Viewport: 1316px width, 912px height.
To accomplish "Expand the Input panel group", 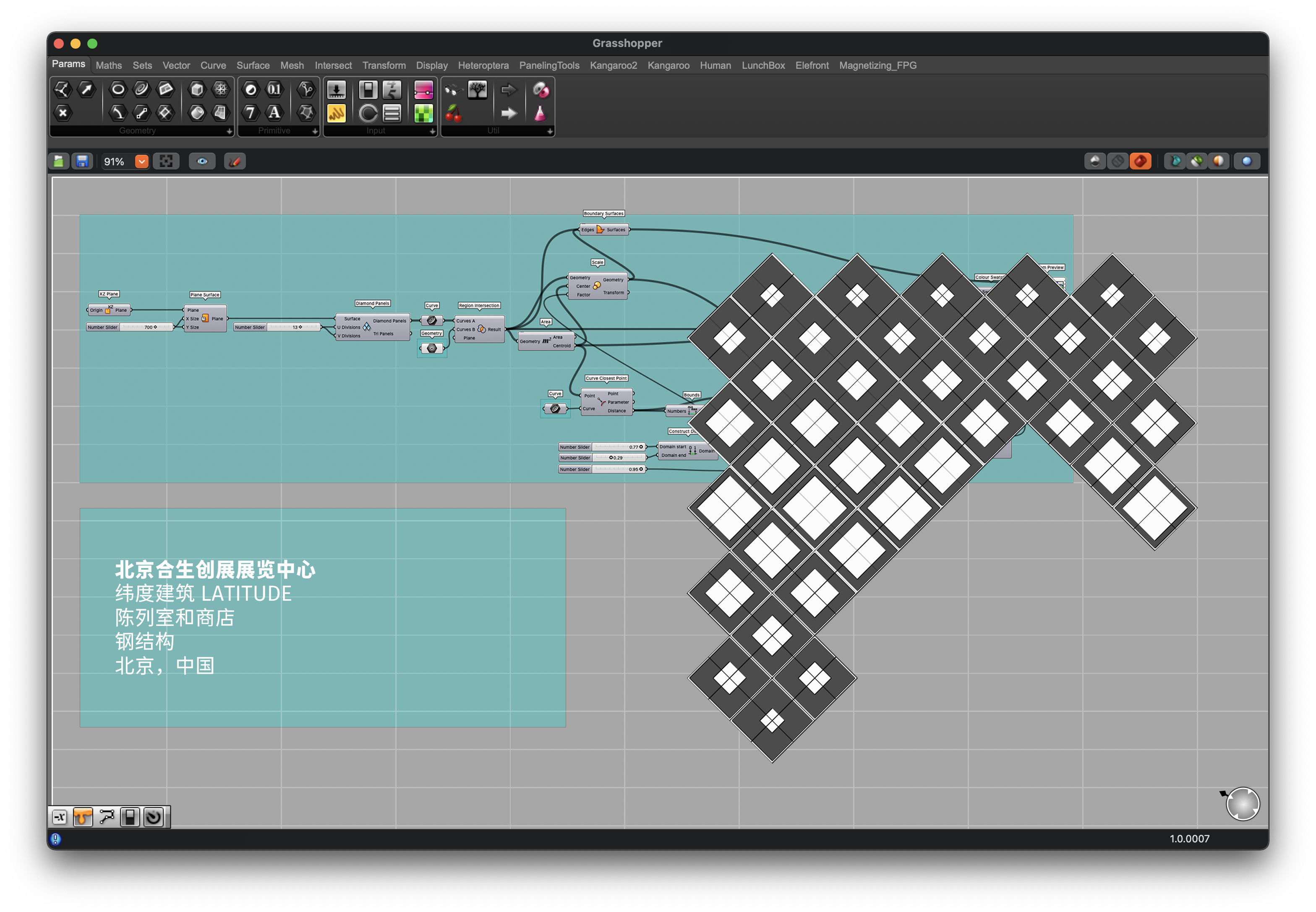I will pyautogui.click(x=432, y=131).
